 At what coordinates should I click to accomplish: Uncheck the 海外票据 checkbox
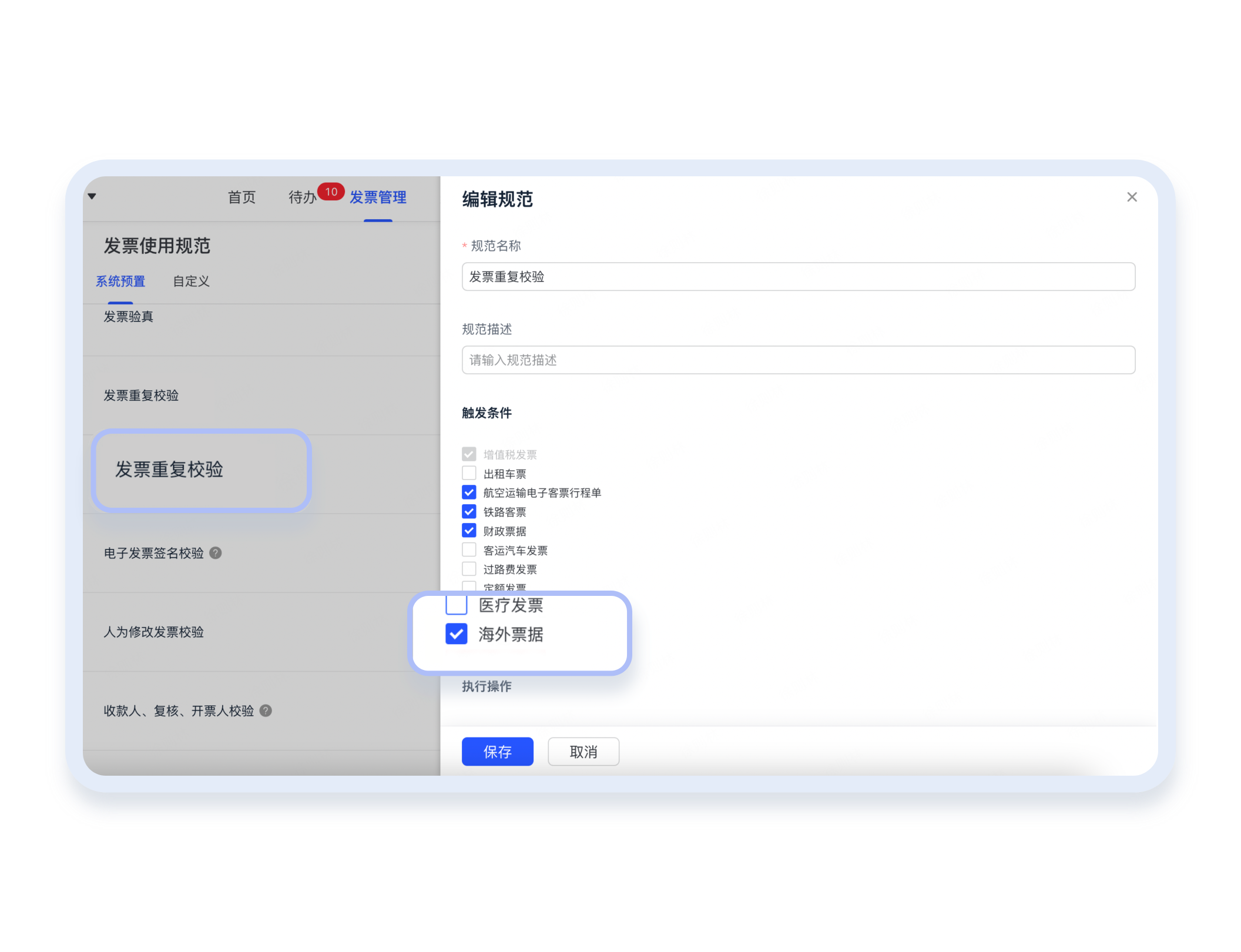pos(457,634)
